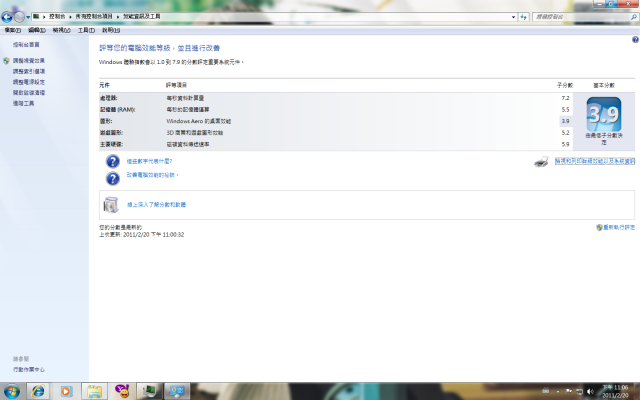The height and width of the screenshot is (400, 640).
Task: Open Windows Media Player from the taskbar
Action: (66, 391)
